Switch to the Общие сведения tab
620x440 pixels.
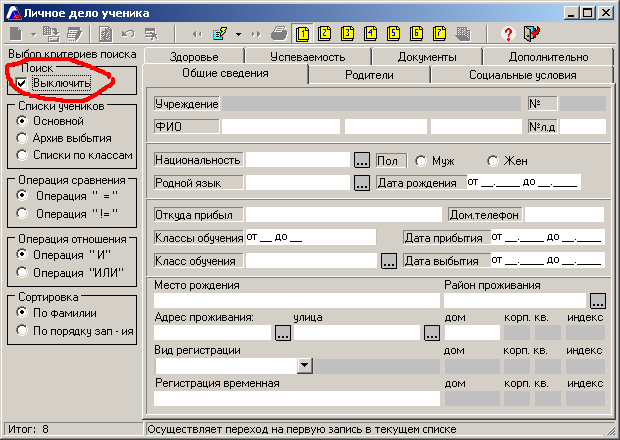tap(225, 74)
